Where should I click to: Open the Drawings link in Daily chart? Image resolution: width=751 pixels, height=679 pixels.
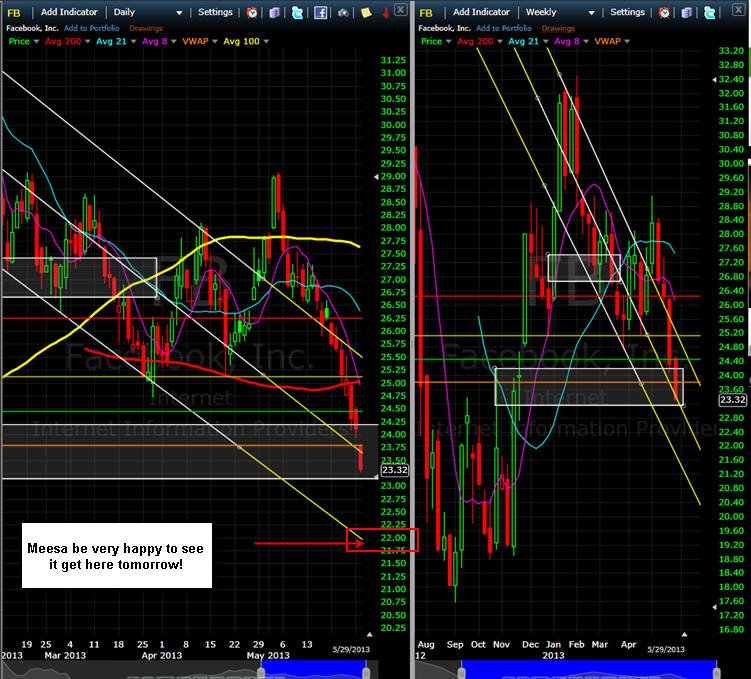[146, 28]
